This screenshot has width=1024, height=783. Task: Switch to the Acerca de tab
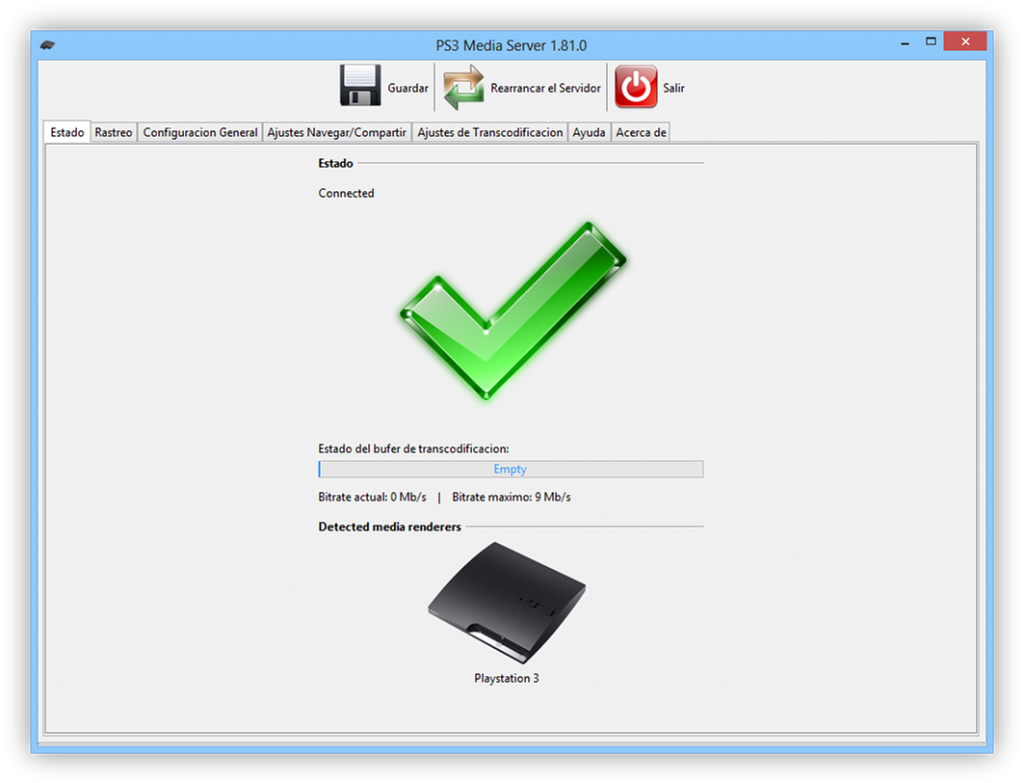click(x=641, y=132)
